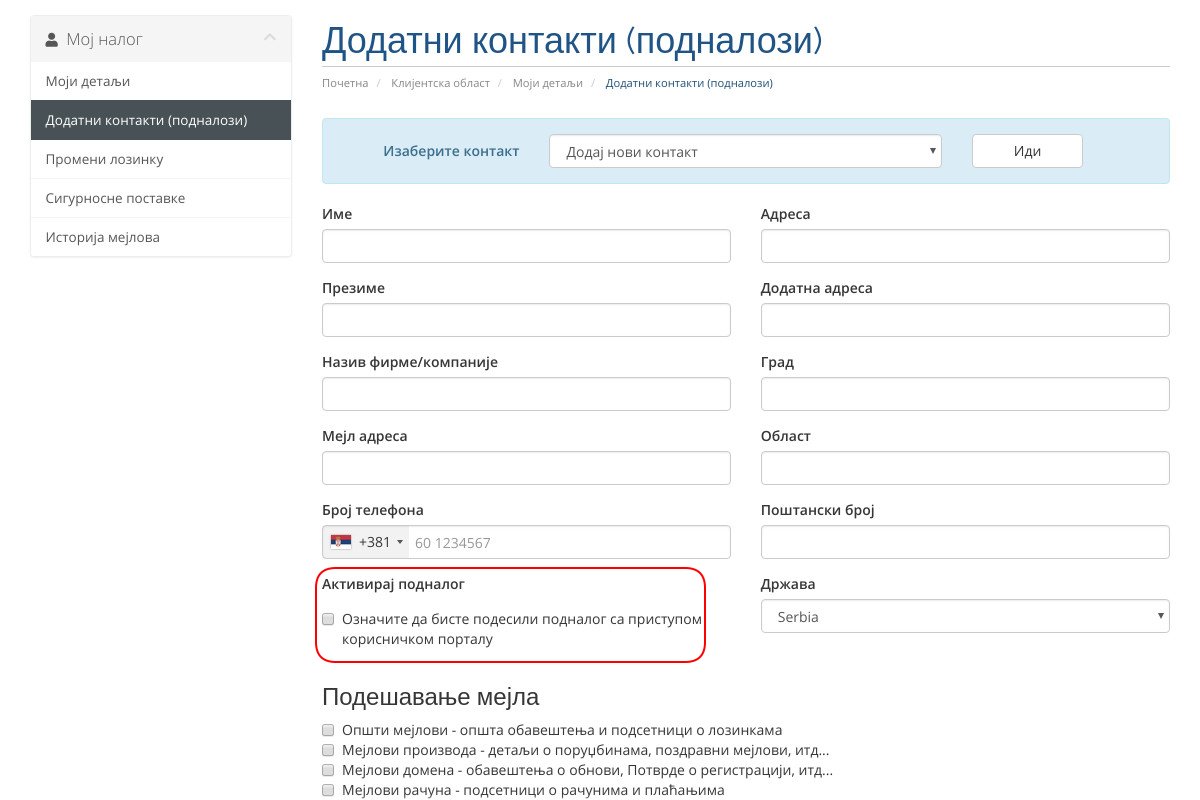Click the Област input field
The image size is (1200, 800).
[965, 468]
